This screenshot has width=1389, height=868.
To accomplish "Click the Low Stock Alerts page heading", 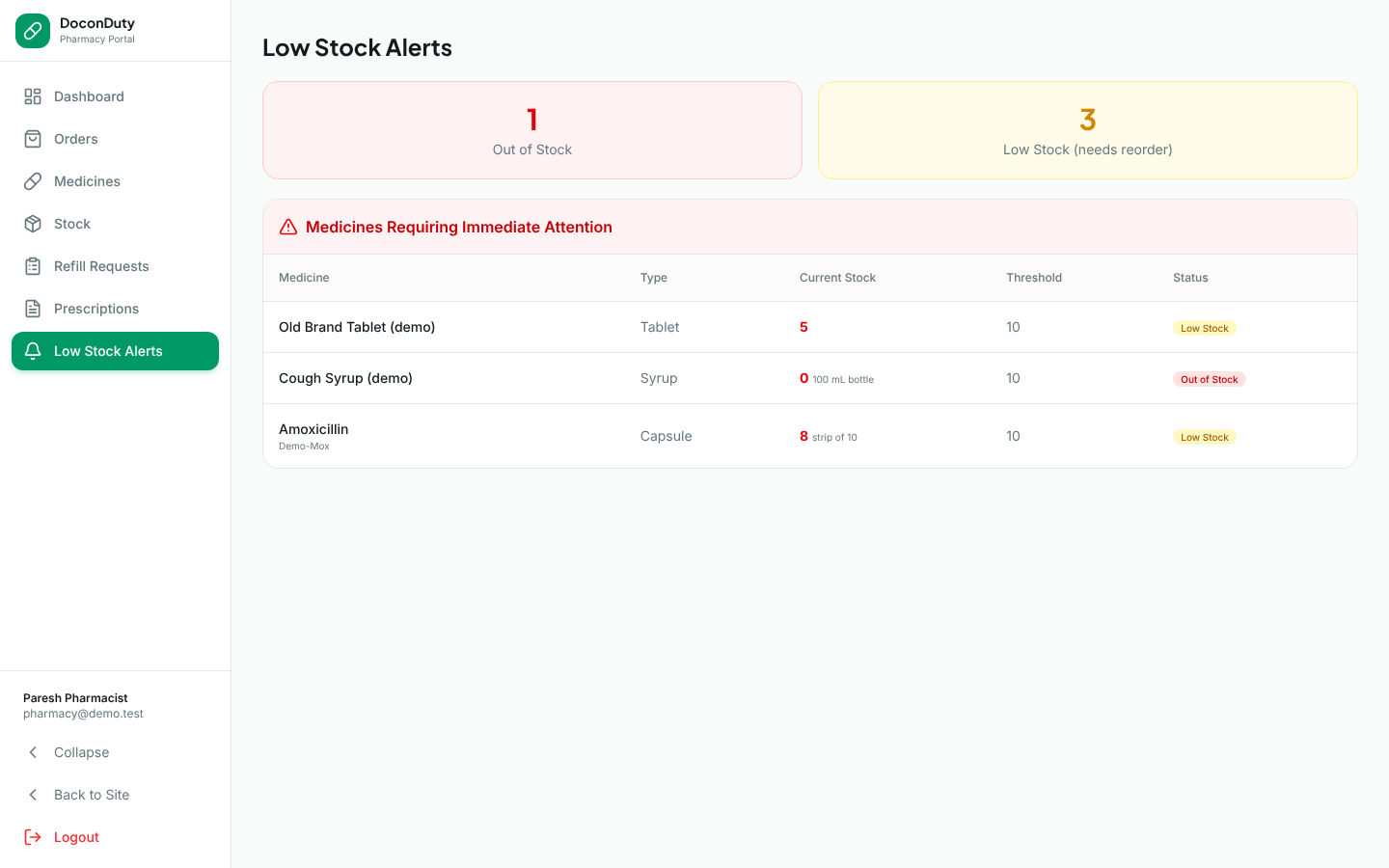I will (x=357, y=47).
